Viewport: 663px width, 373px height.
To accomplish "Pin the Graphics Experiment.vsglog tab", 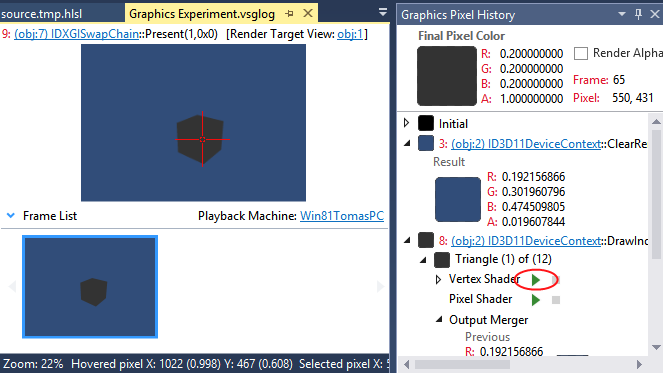I will point(289,14).
